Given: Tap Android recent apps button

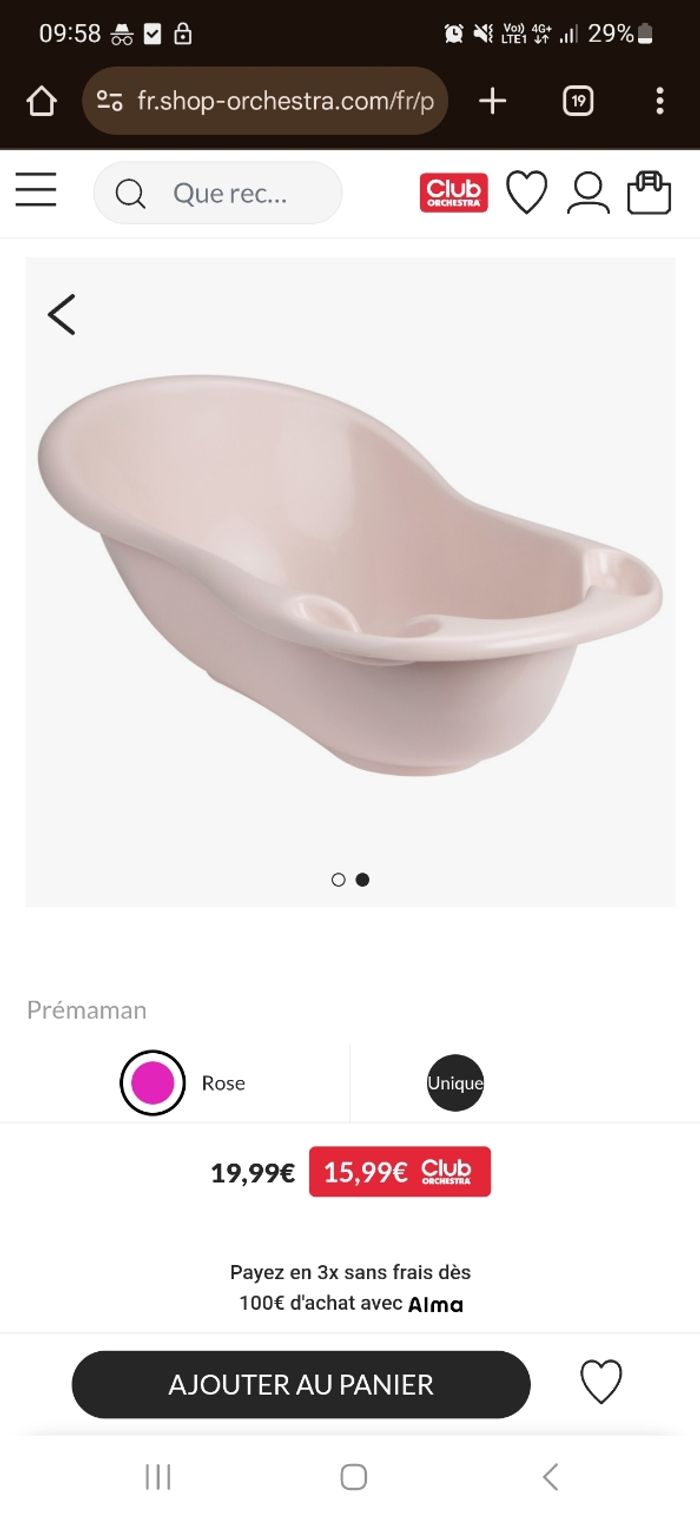Looking at the screenshot, I should pyautogui.click(x=158, y=1476).
